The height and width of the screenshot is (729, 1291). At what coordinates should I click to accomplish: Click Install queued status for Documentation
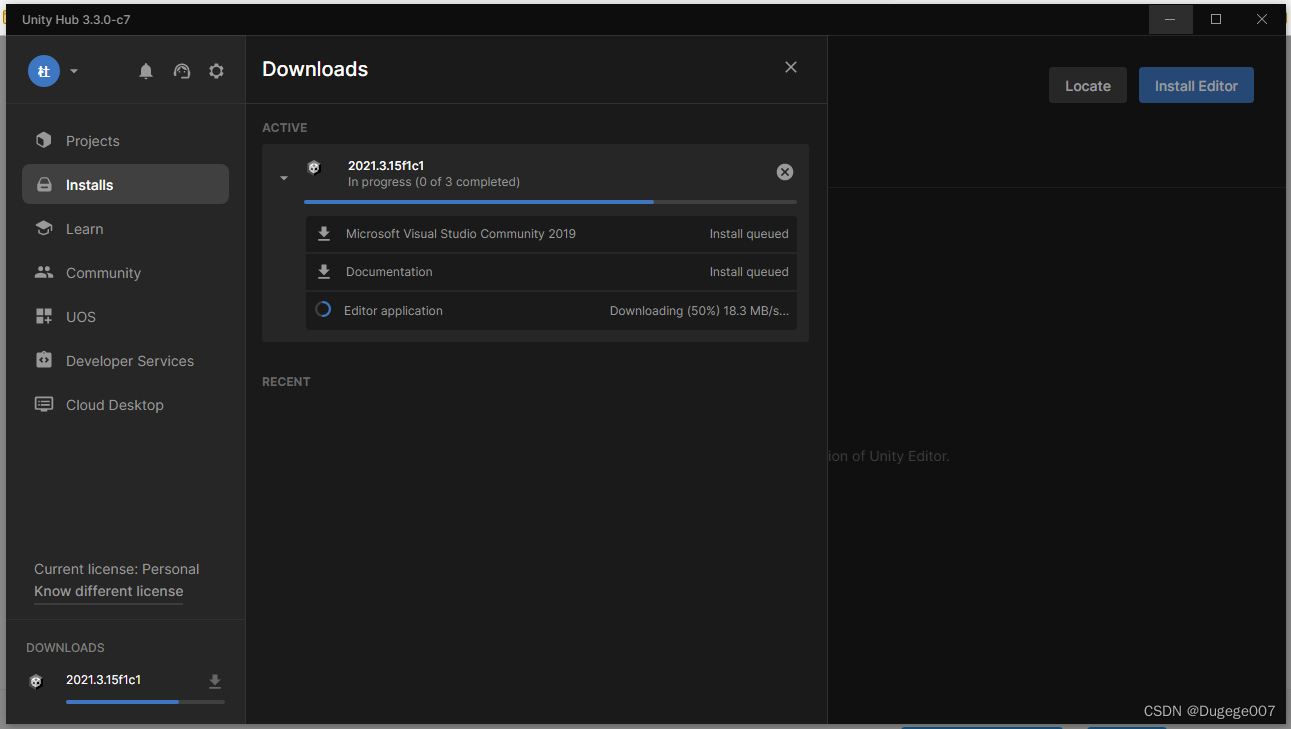click(x=749, y=272)
